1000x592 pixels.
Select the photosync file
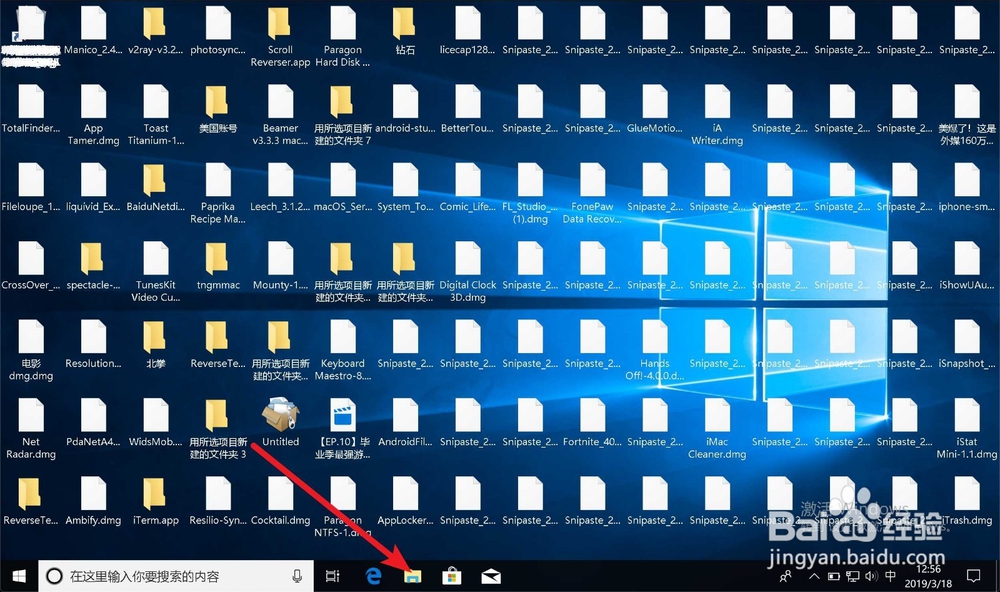click(x=218, y=30)
